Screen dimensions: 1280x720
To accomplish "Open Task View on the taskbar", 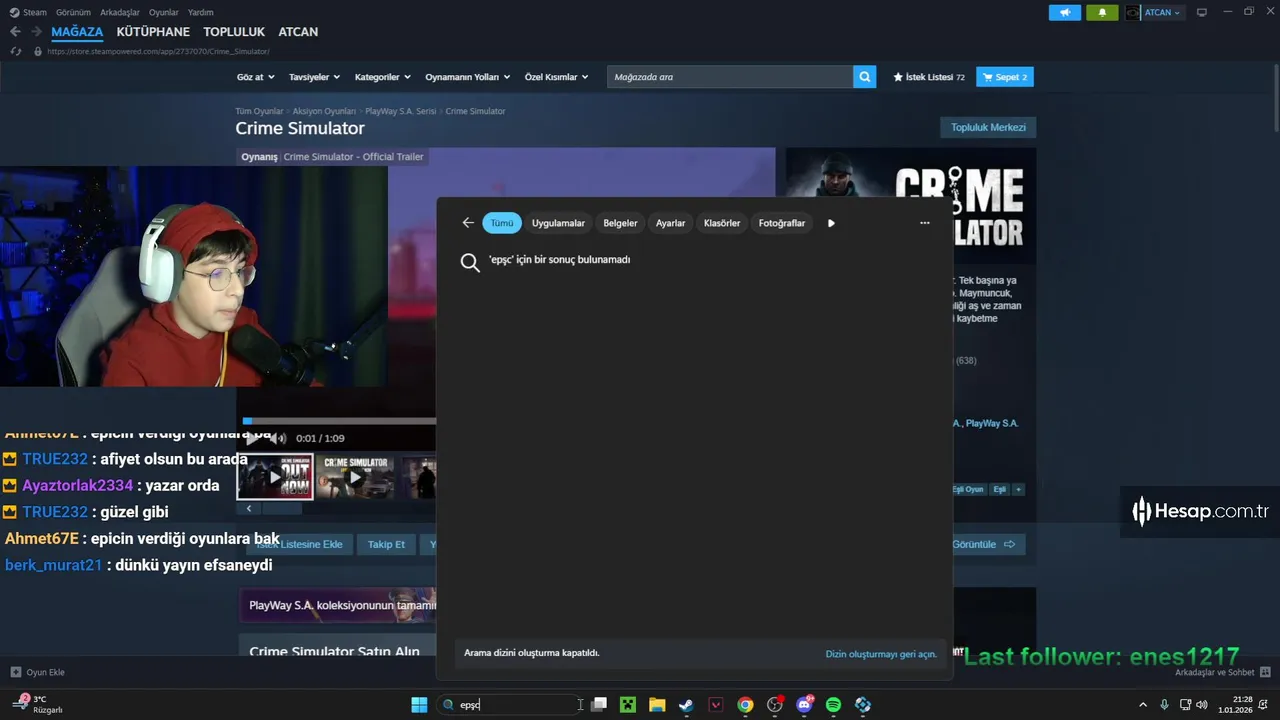I will [x=598, y=705].
